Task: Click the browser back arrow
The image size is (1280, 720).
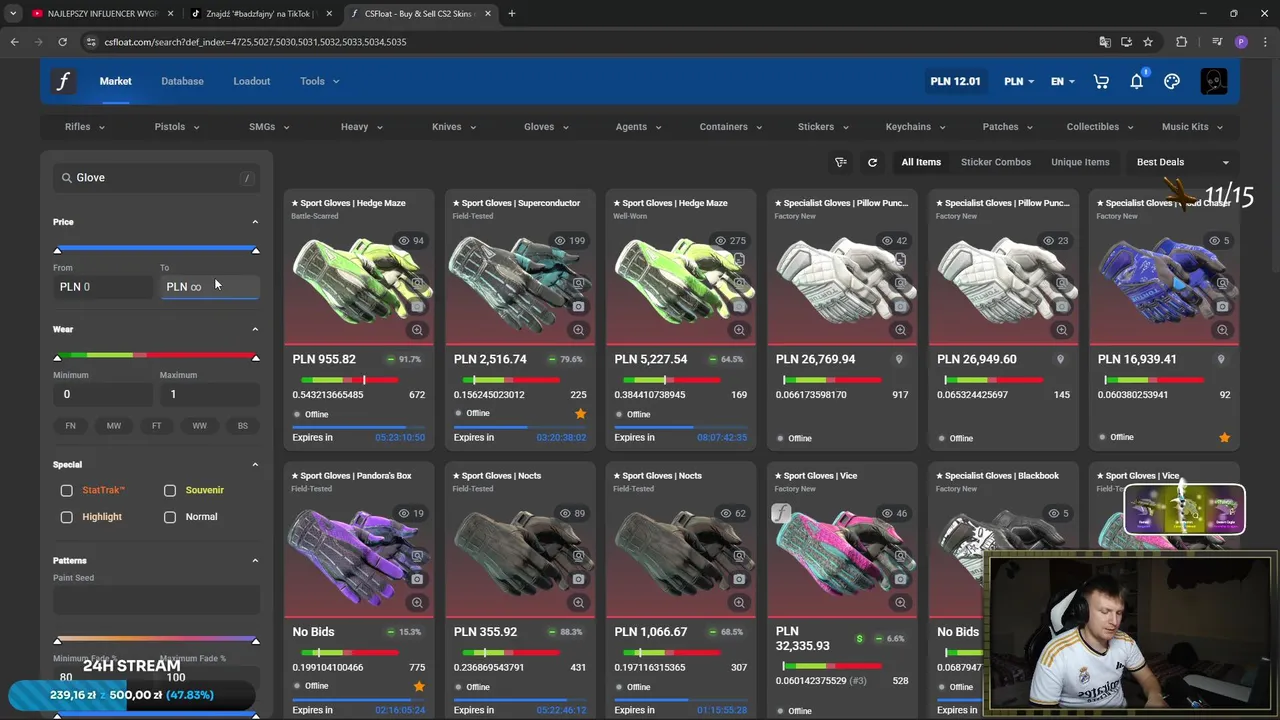Action: coord(14,42)
